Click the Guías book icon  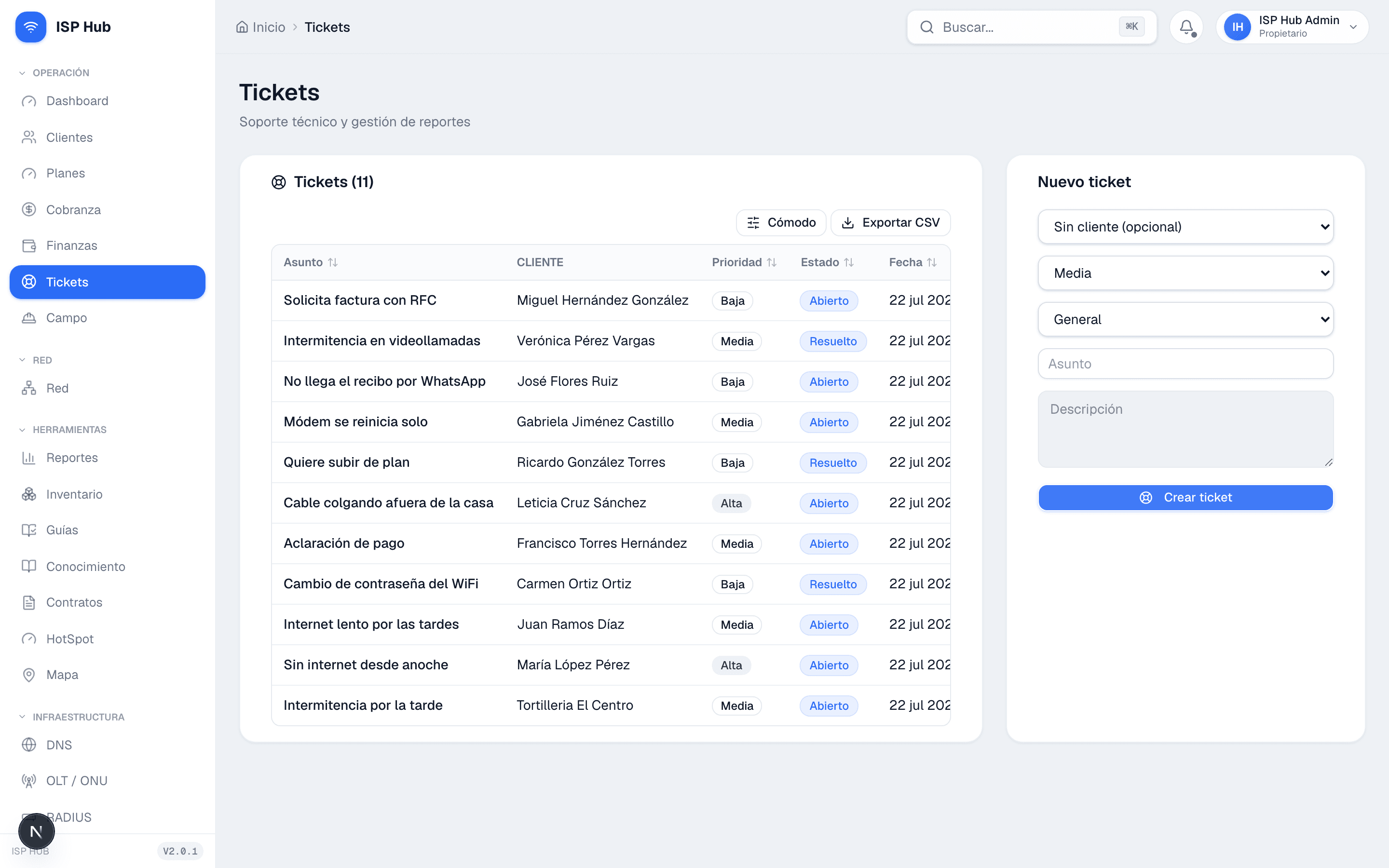pos(29,530)
